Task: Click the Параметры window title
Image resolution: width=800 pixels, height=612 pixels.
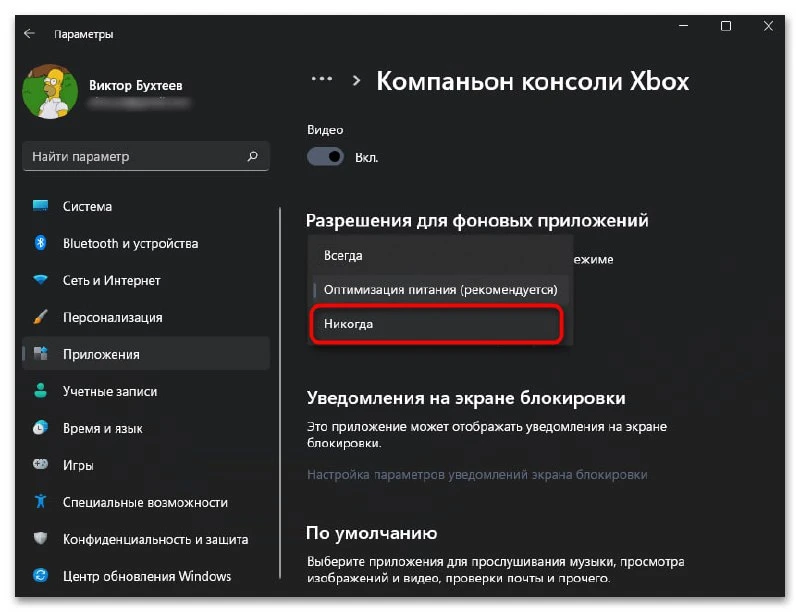Action: click(x=84, y=34)
